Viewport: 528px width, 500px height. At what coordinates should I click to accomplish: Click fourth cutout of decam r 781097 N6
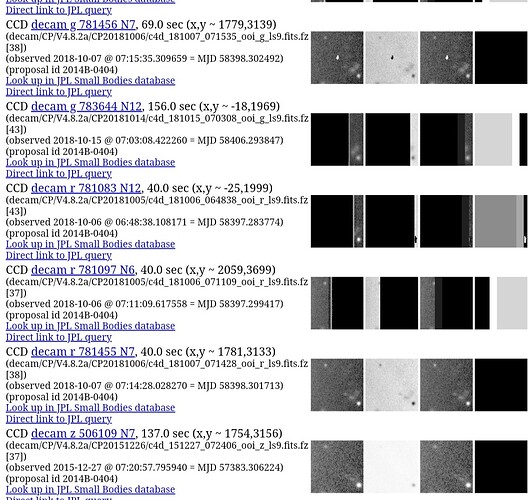501,303
